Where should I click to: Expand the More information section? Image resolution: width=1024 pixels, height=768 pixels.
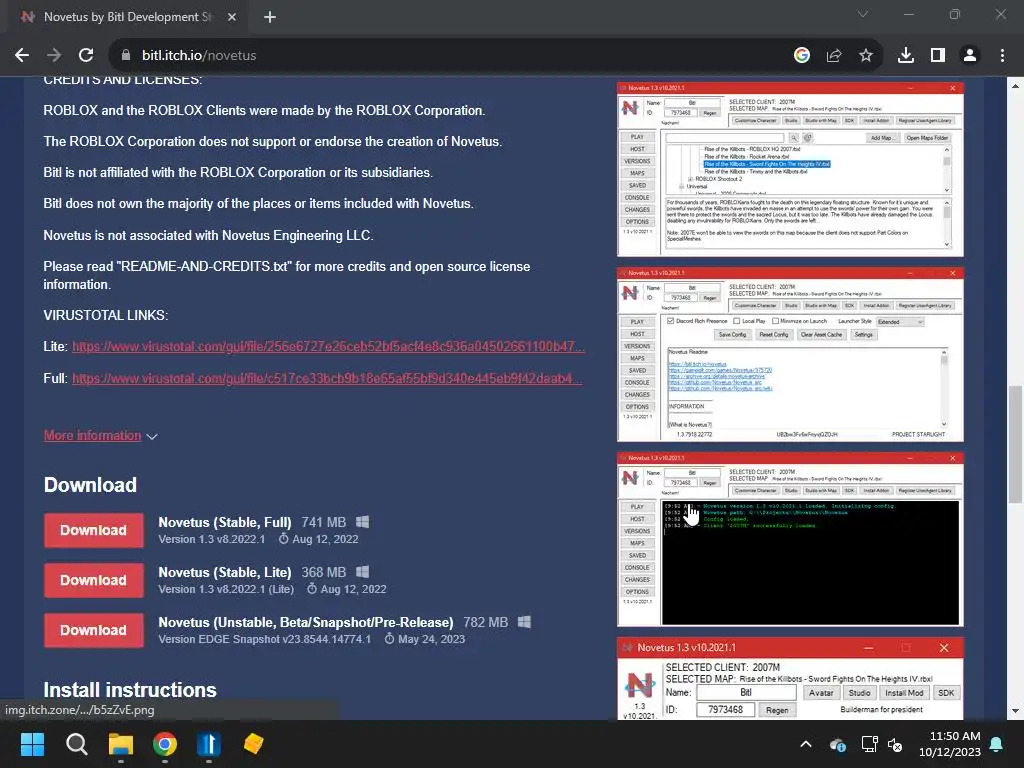(x=100, y=436)
